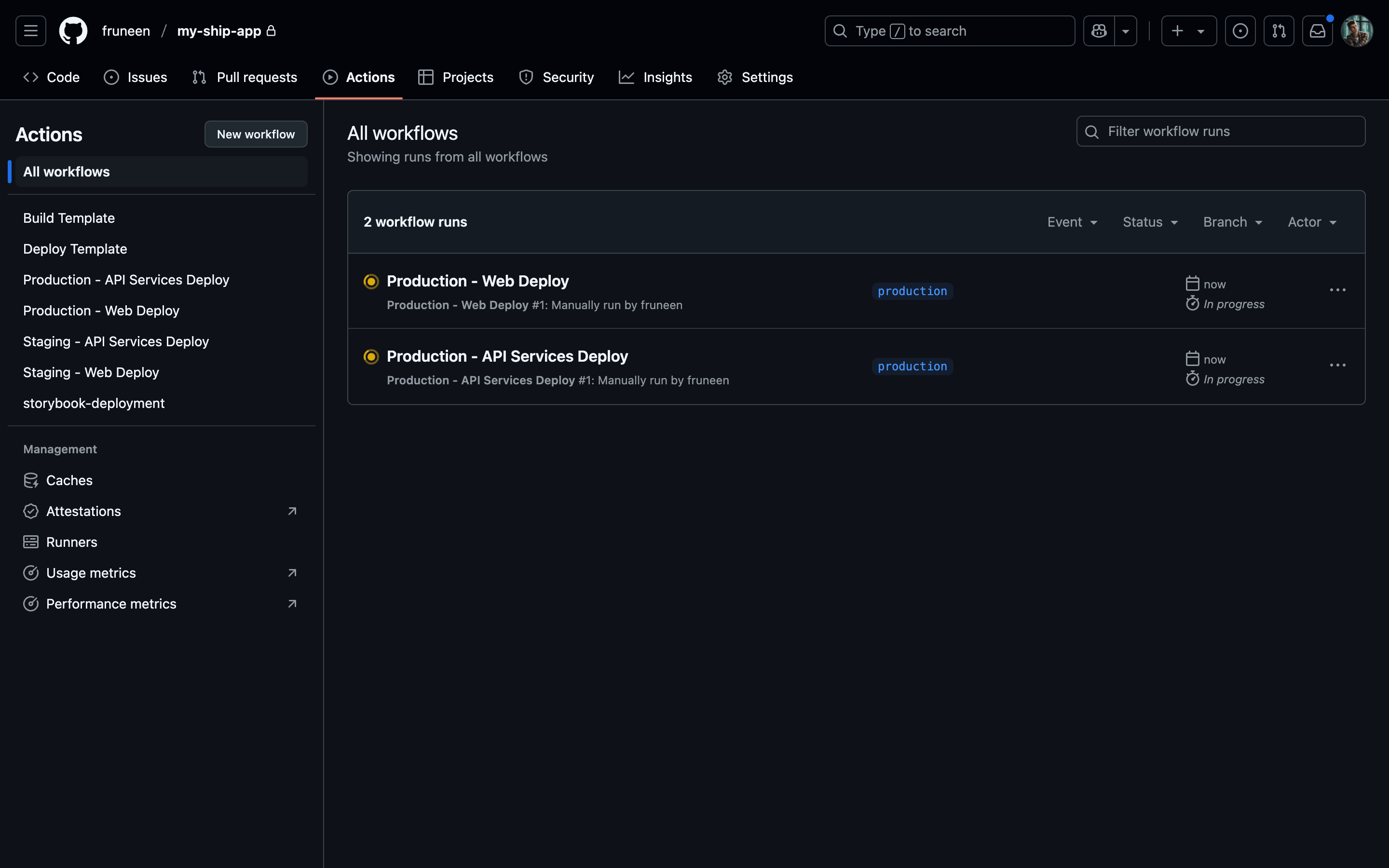Open the create new plus dropdown

point(1188,31)
